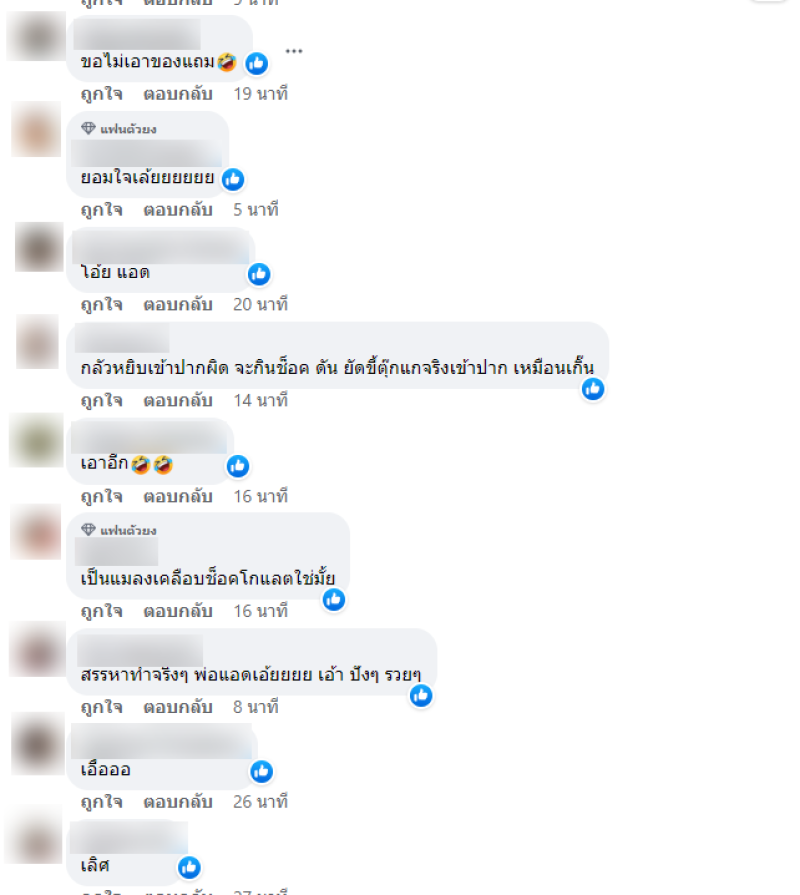Open the 8 นาที timestamp link
This screenshot has width=800, height=895.
point(256,707)
